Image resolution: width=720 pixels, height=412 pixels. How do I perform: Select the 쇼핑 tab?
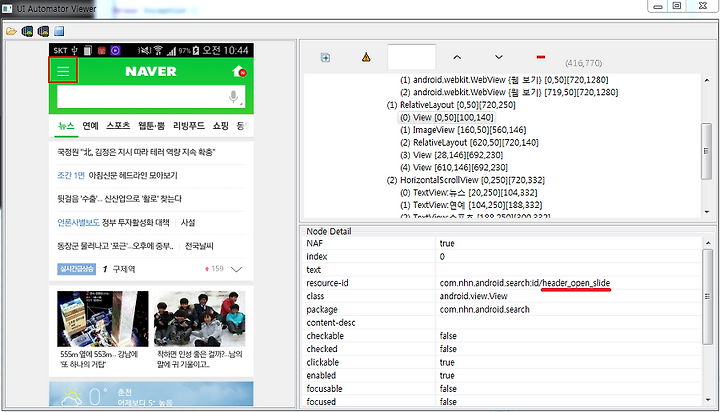point(220,126)
